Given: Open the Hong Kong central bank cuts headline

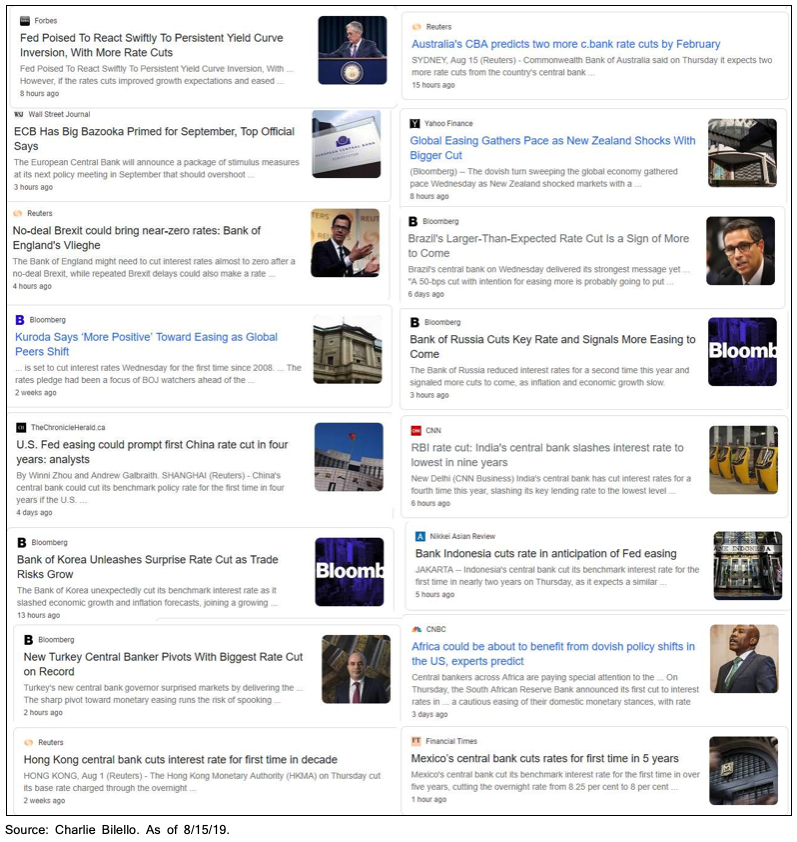Looking at the screenshot, I should pos(180,760).
